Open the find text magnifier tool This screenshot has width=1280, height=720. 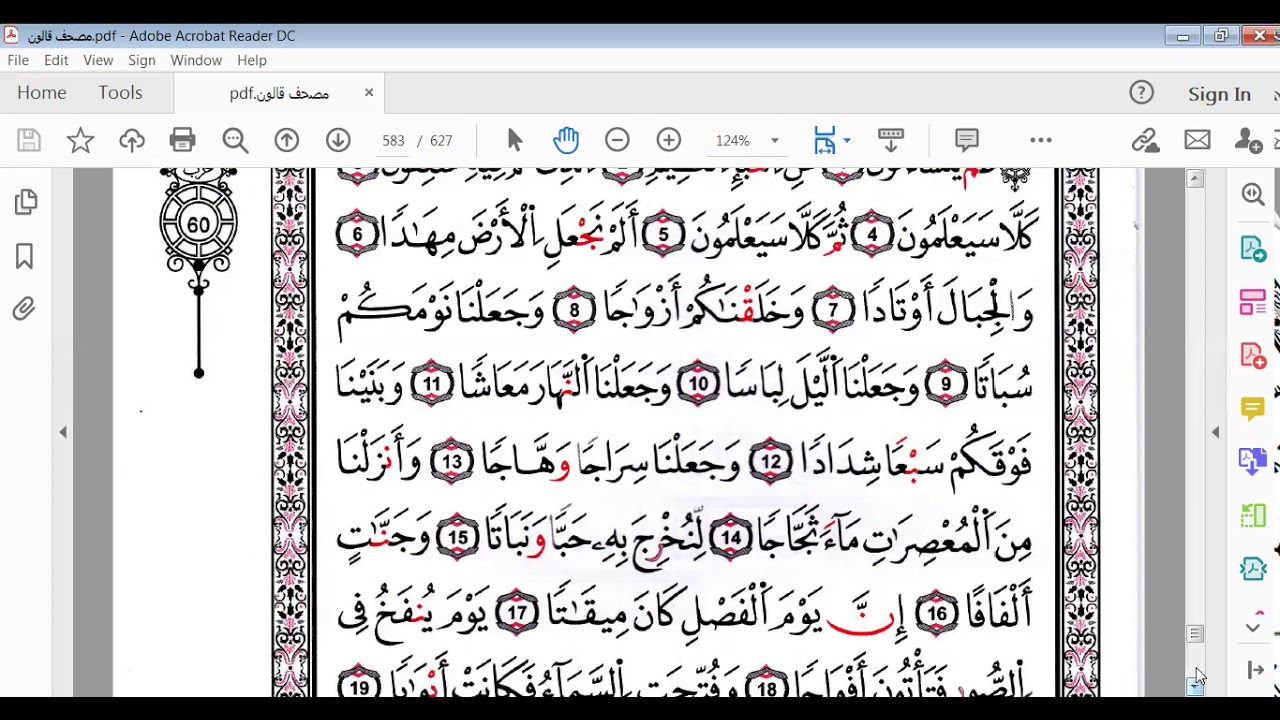tap(235, 141)
